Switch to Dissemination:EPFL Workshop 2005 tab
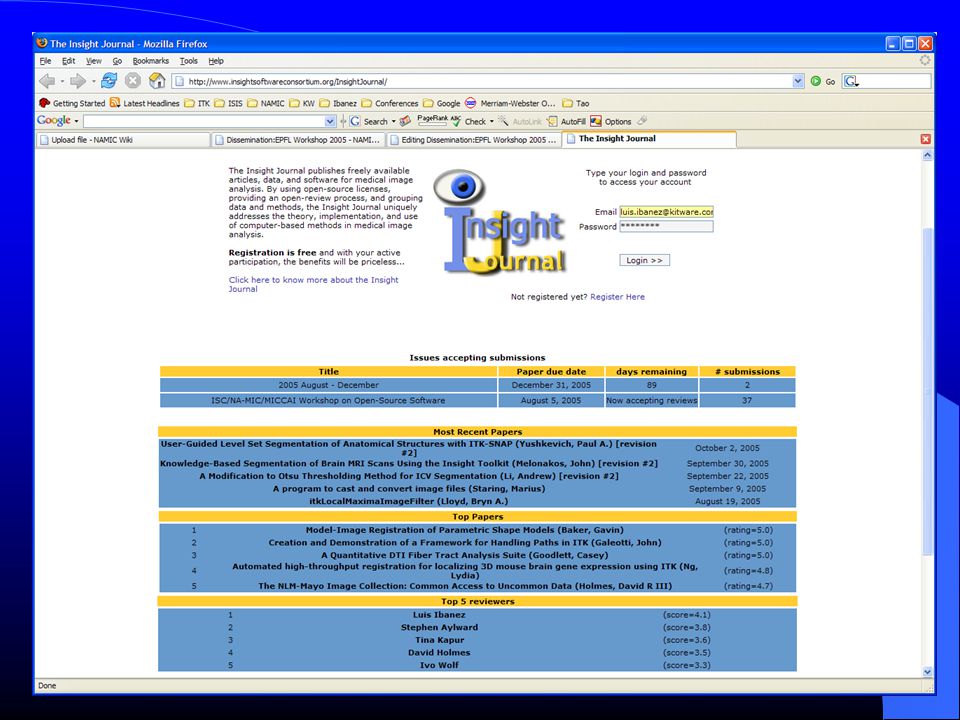 [x=298, y=140]
